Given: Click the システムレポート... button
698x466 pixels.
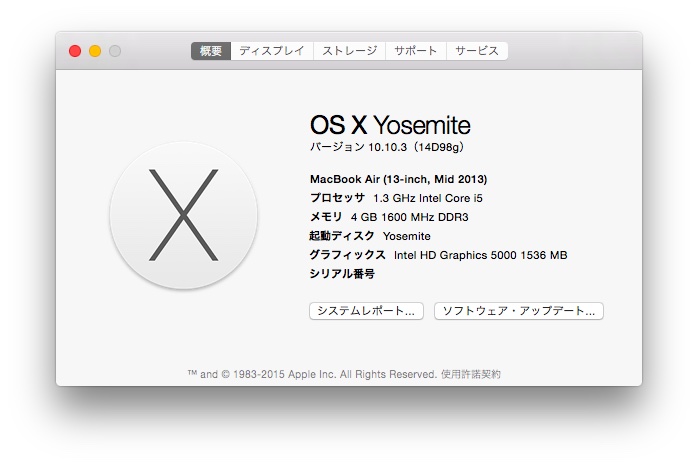Looking at the screenshot, I should click(x=366, y=311).
